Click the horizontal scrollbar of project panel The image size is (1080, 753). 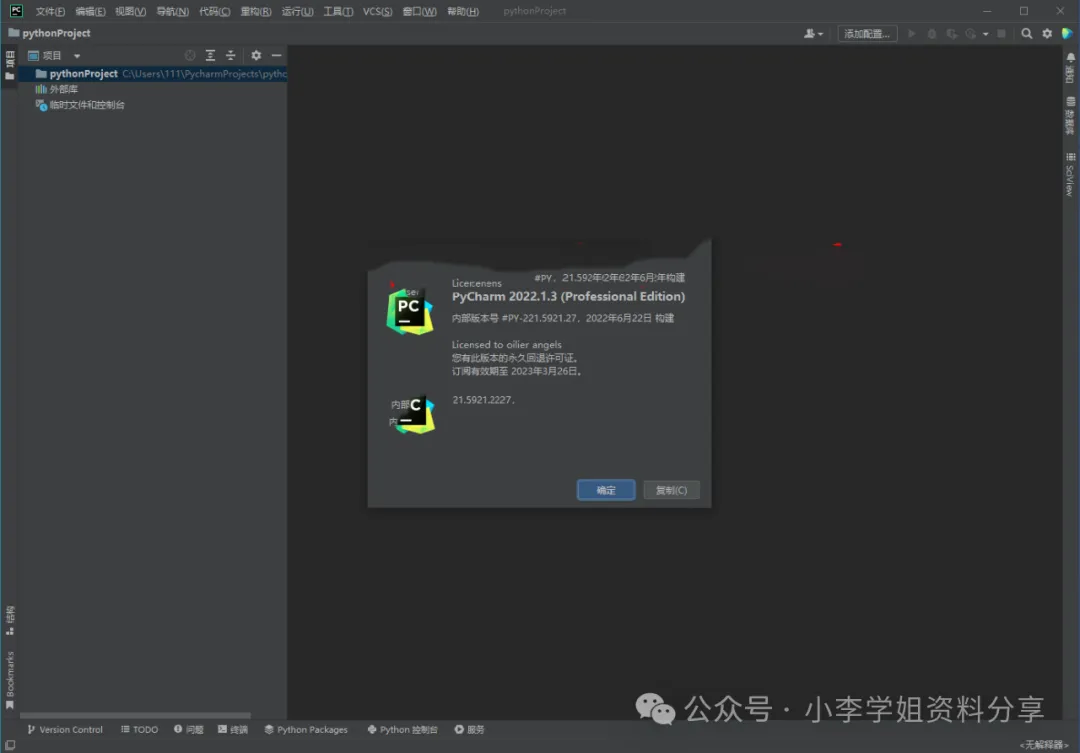point(135,715)
